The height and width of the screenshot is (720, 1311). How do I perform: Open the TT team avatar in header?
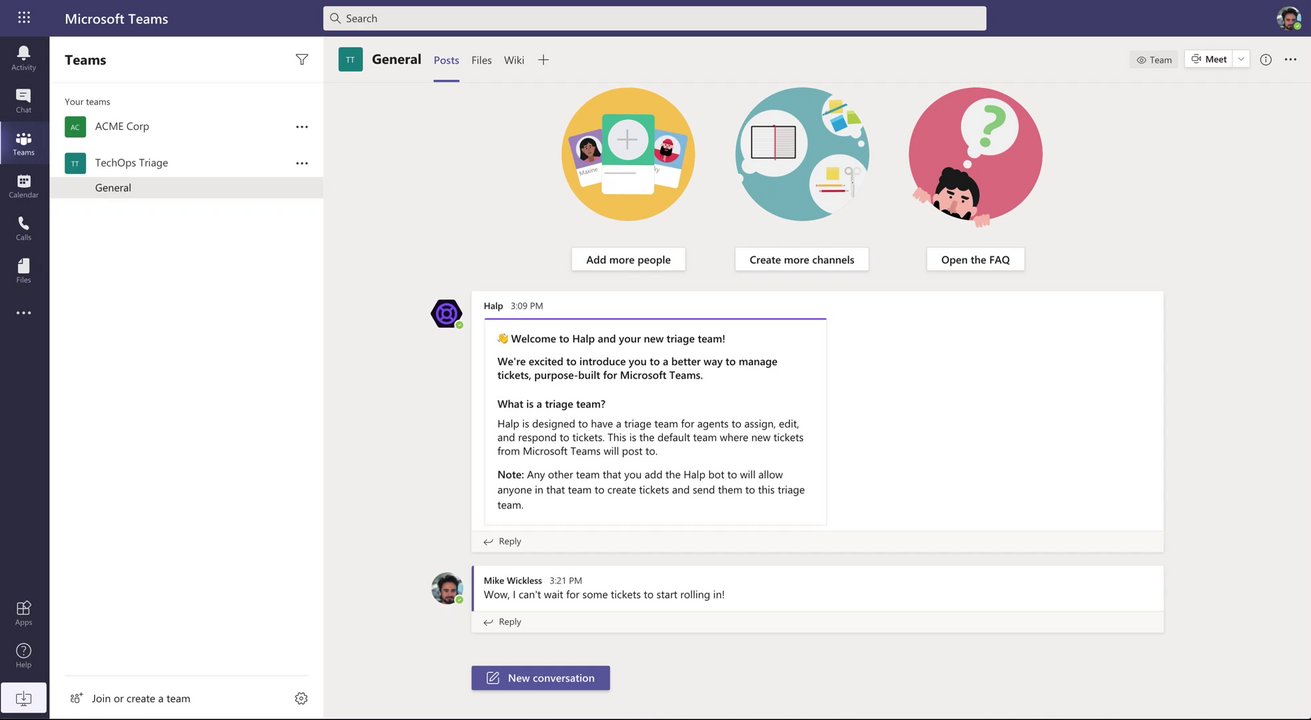point(350,60)
